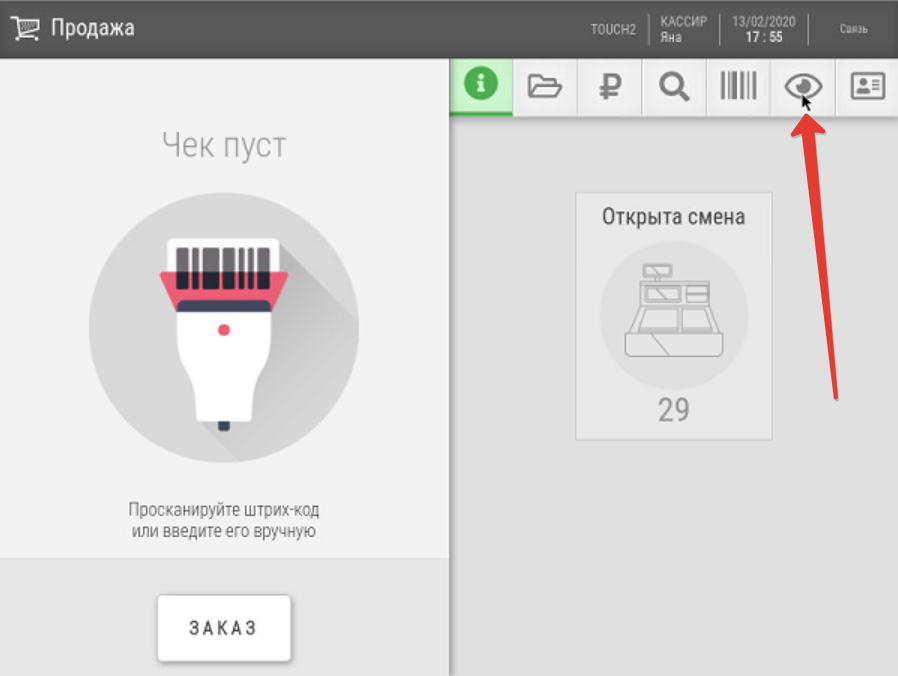Click the Связь connection status
This screenshot has width=898, height=676.
[853, 29]
